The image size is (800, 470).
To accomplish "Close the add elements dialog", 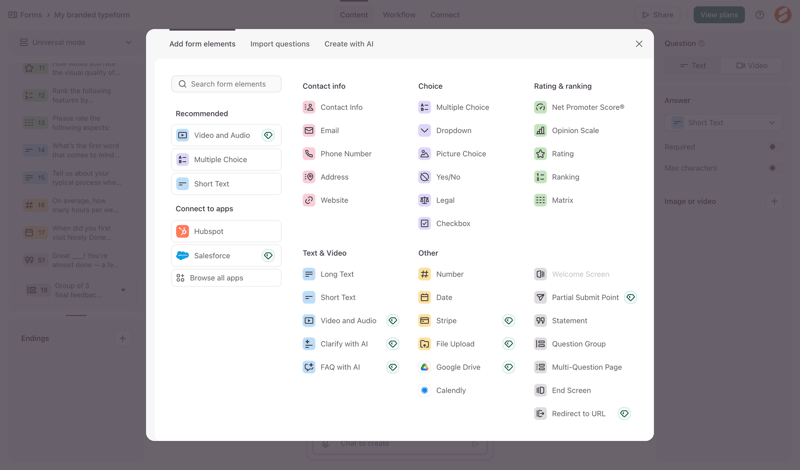I will point(639,44).
